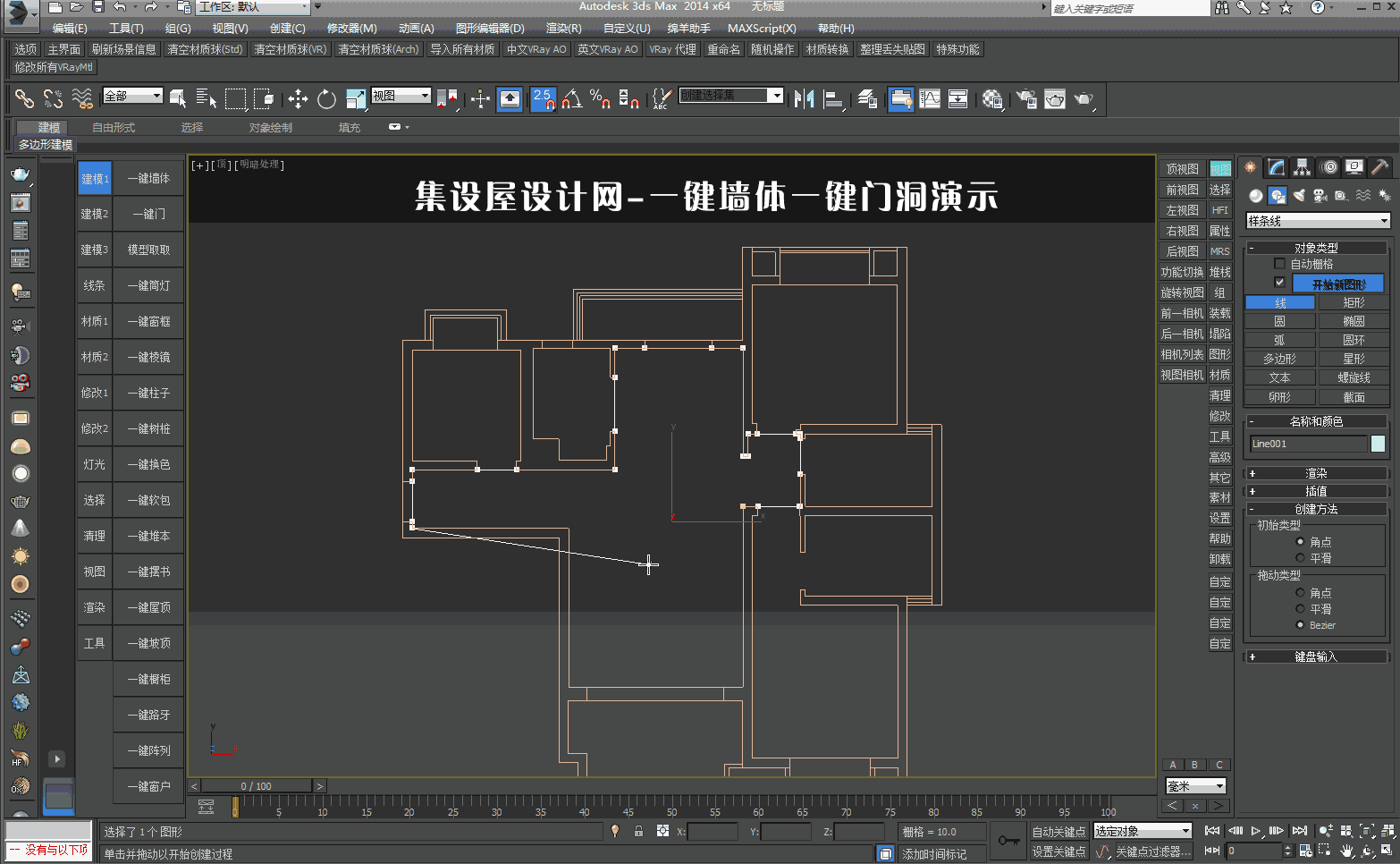Select the Geometry create category

point(1256,195)
